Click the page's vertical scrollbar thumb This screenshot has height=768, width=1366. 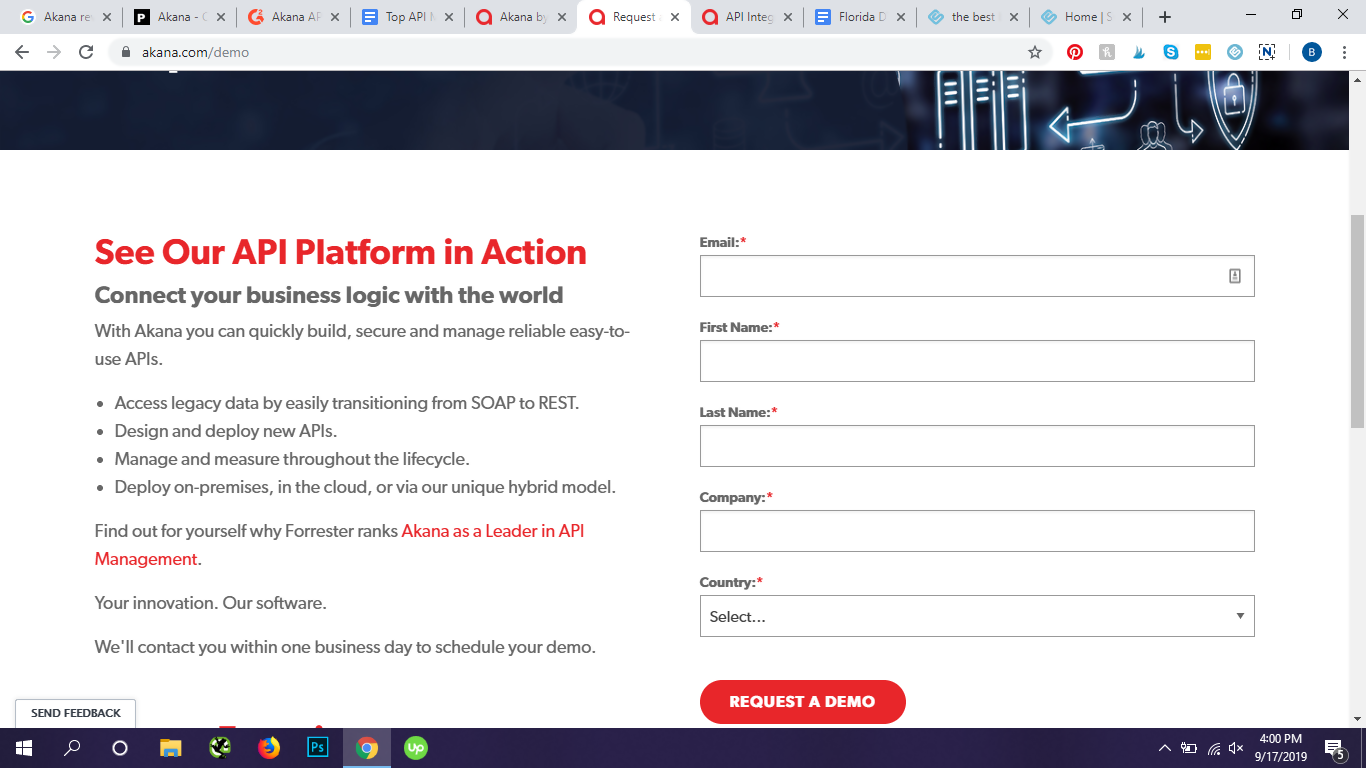(1357, 320)
